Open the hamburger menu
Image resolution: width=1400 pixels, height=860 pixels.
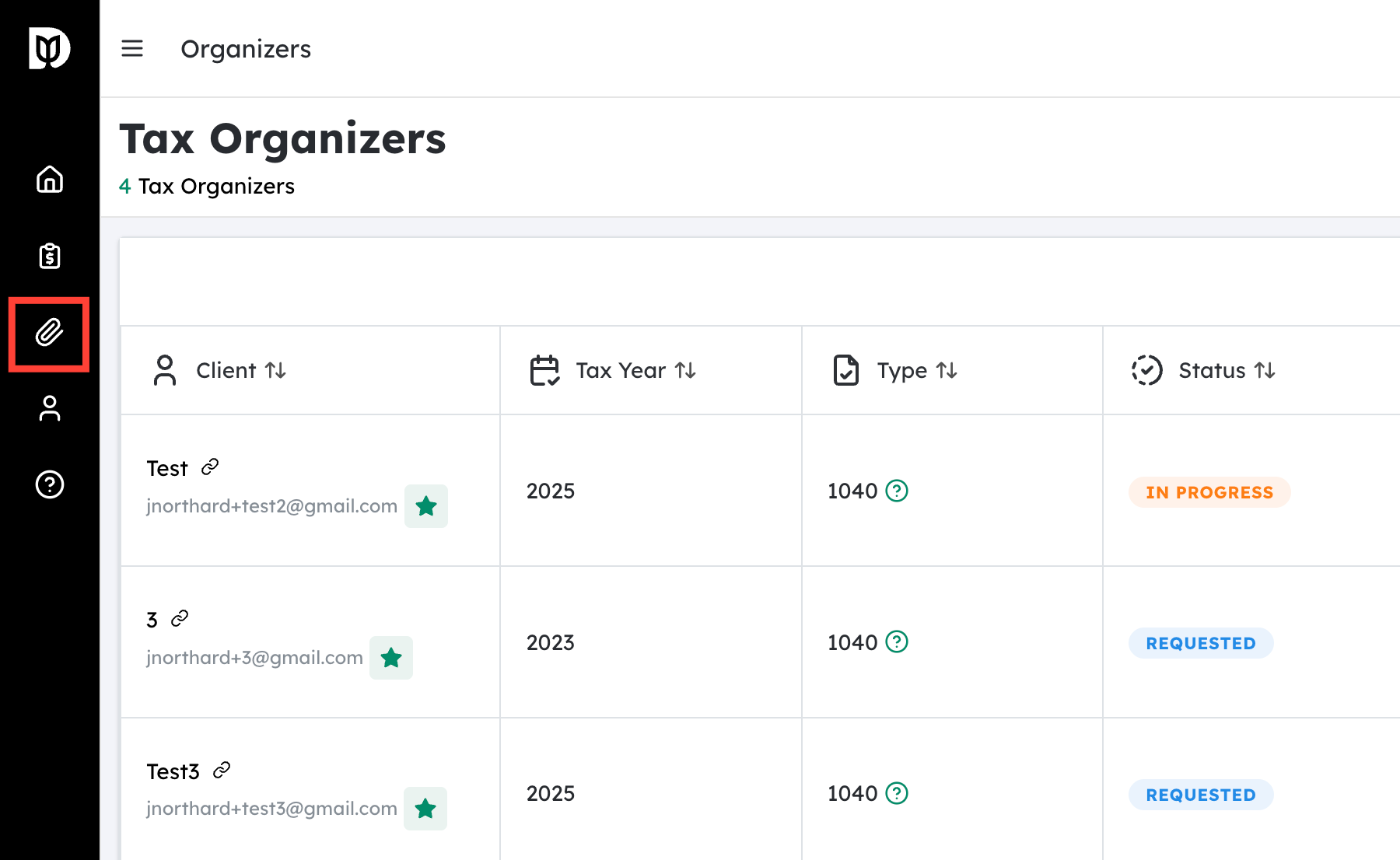[132, 49]
